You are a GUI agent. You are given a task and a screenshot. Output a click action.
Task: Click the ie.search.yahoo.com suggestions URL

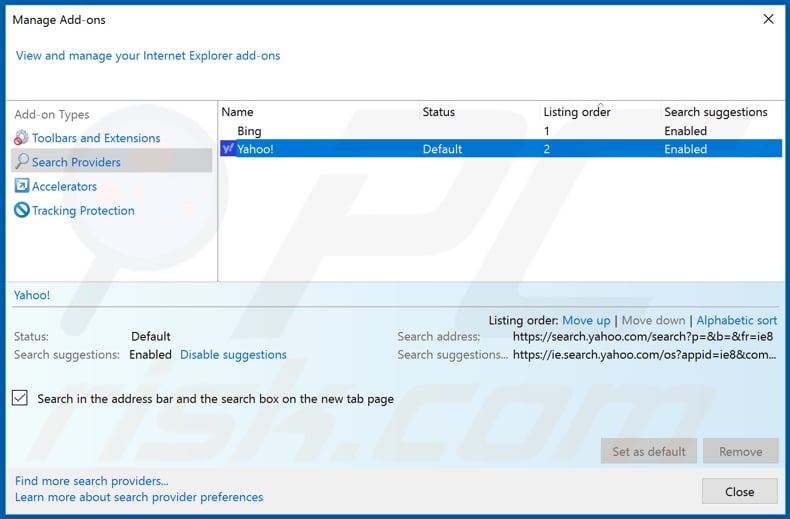tap(644, 355)
